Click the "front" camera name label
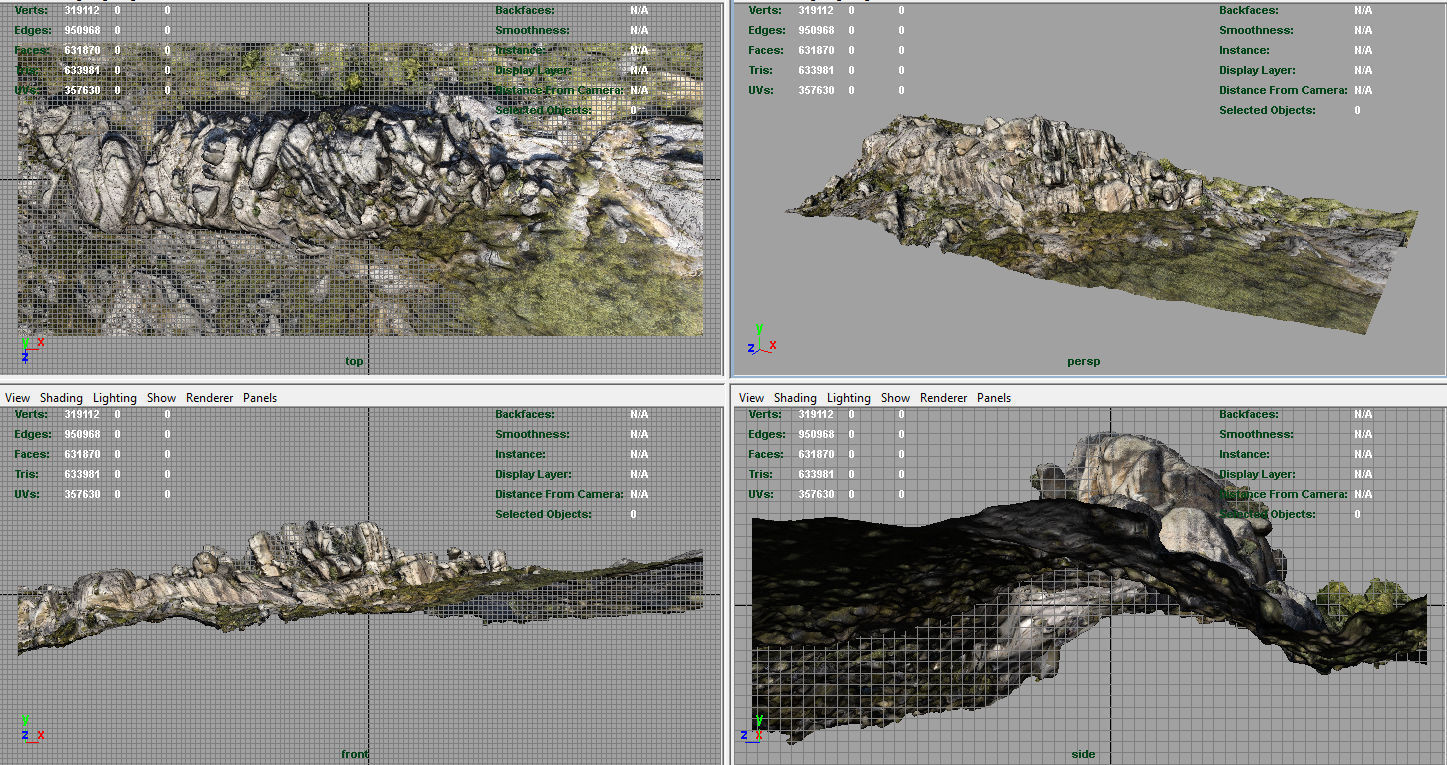 pyautogui.click(x=354, y=754)
